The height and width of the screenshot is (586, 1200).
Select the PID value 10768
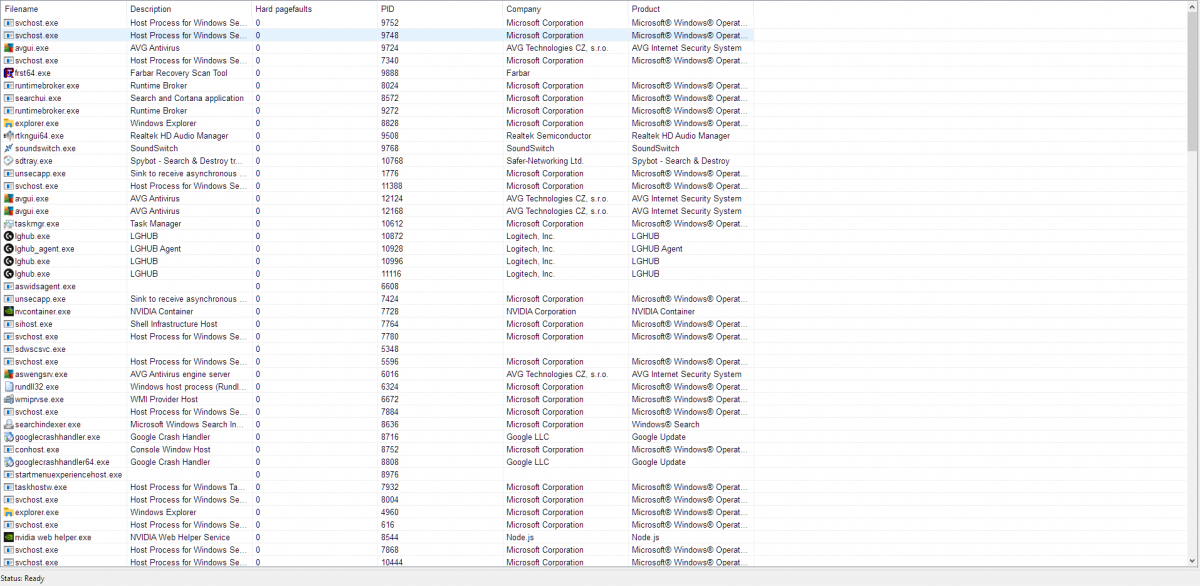pyautogui.click(x=392, y=161)
